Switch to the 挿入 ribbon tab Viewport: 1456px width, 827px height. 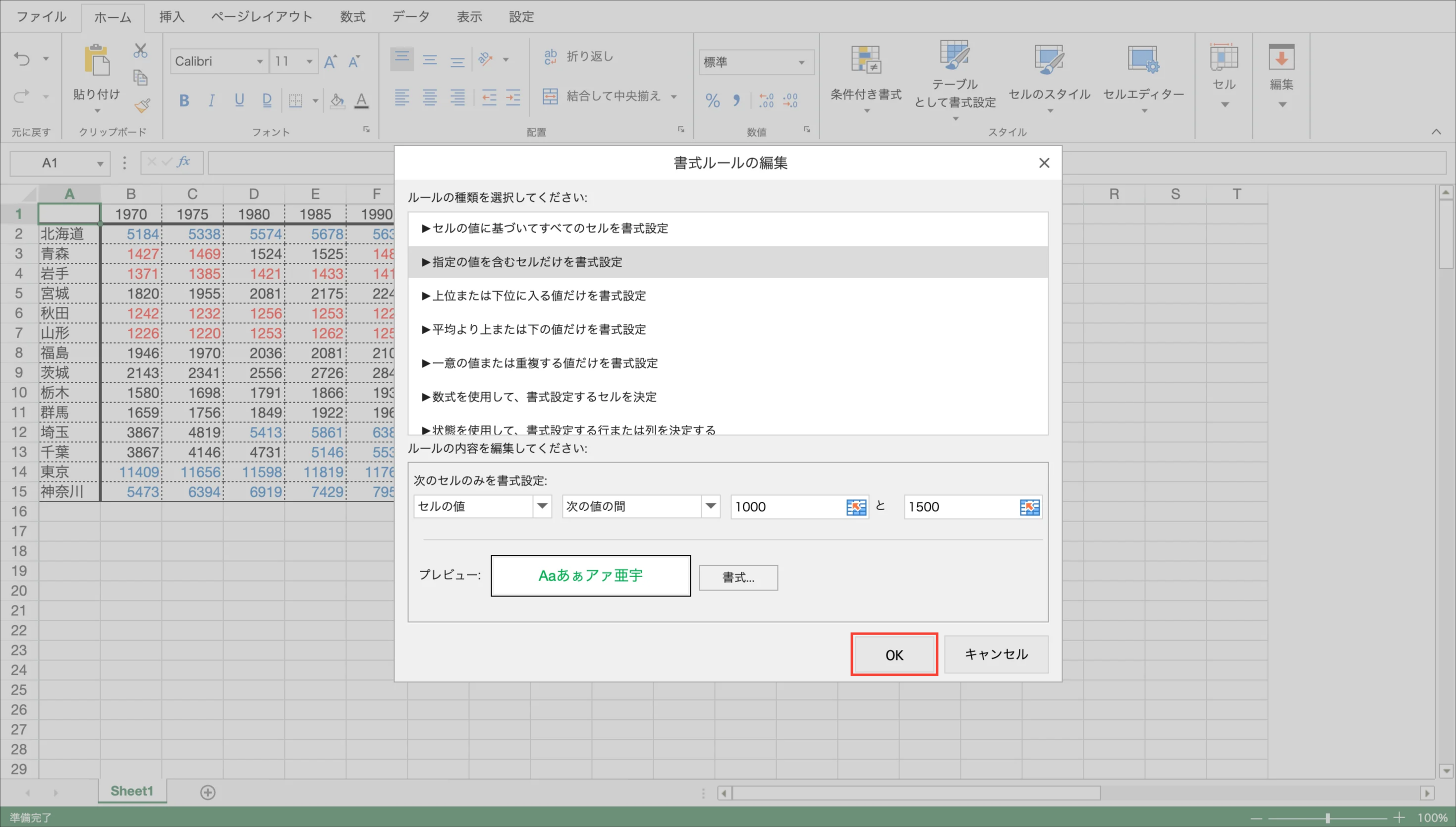(x=171, y=16)
